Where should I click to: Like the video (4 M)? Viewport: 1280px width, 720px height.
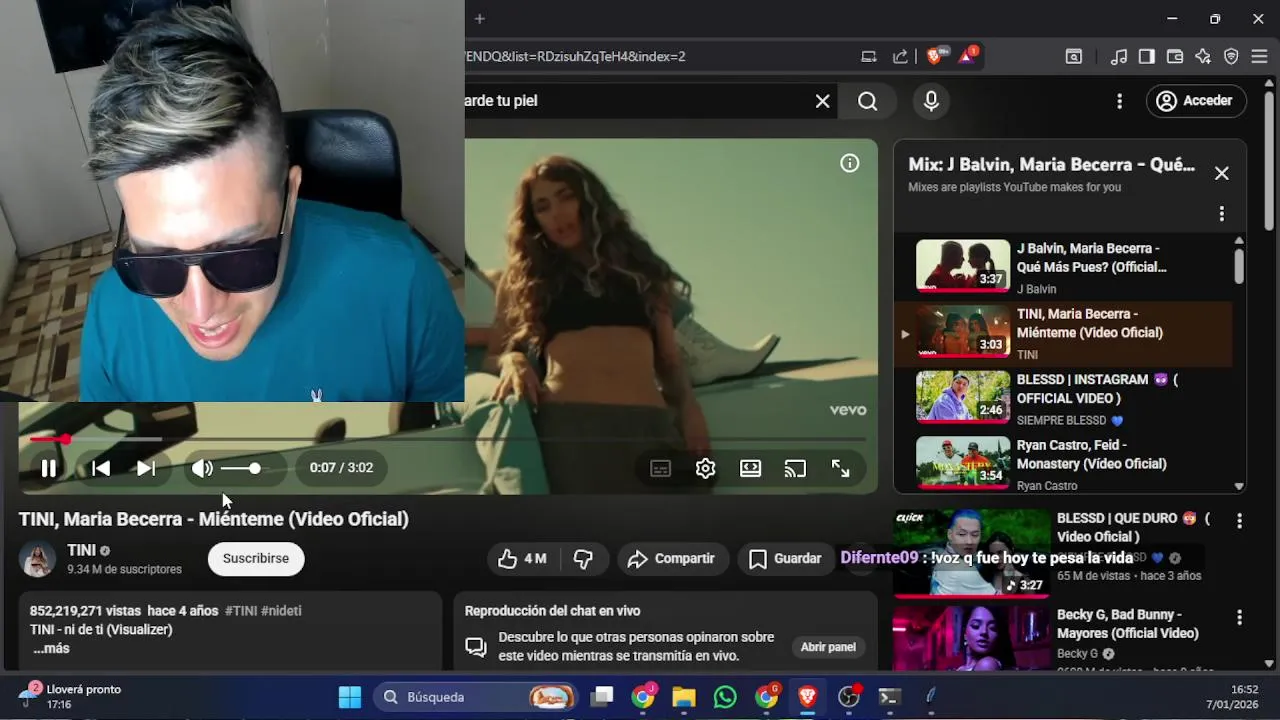(x=524, y=559)
